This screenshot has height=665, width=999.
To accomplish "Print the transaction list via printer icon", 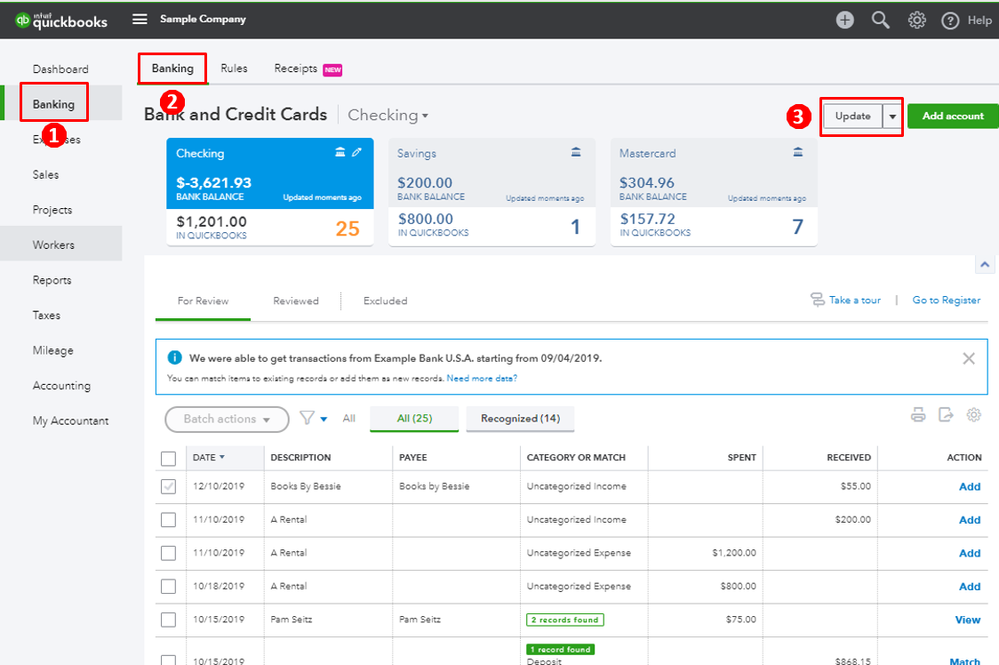I will coord(918,415).
